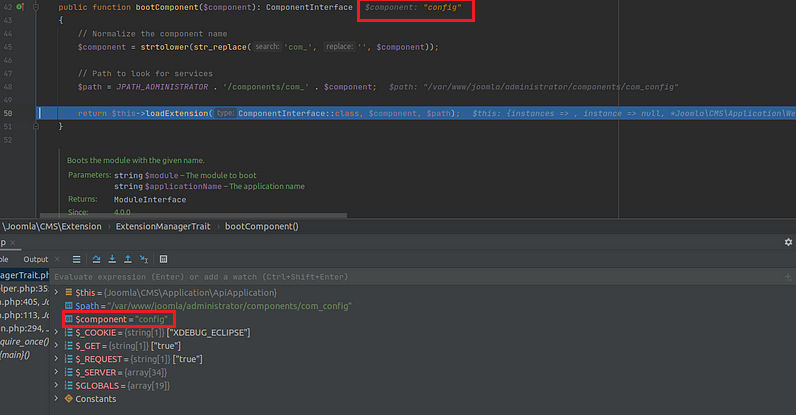Click the Step Over debugger icon

click(98, 258)
